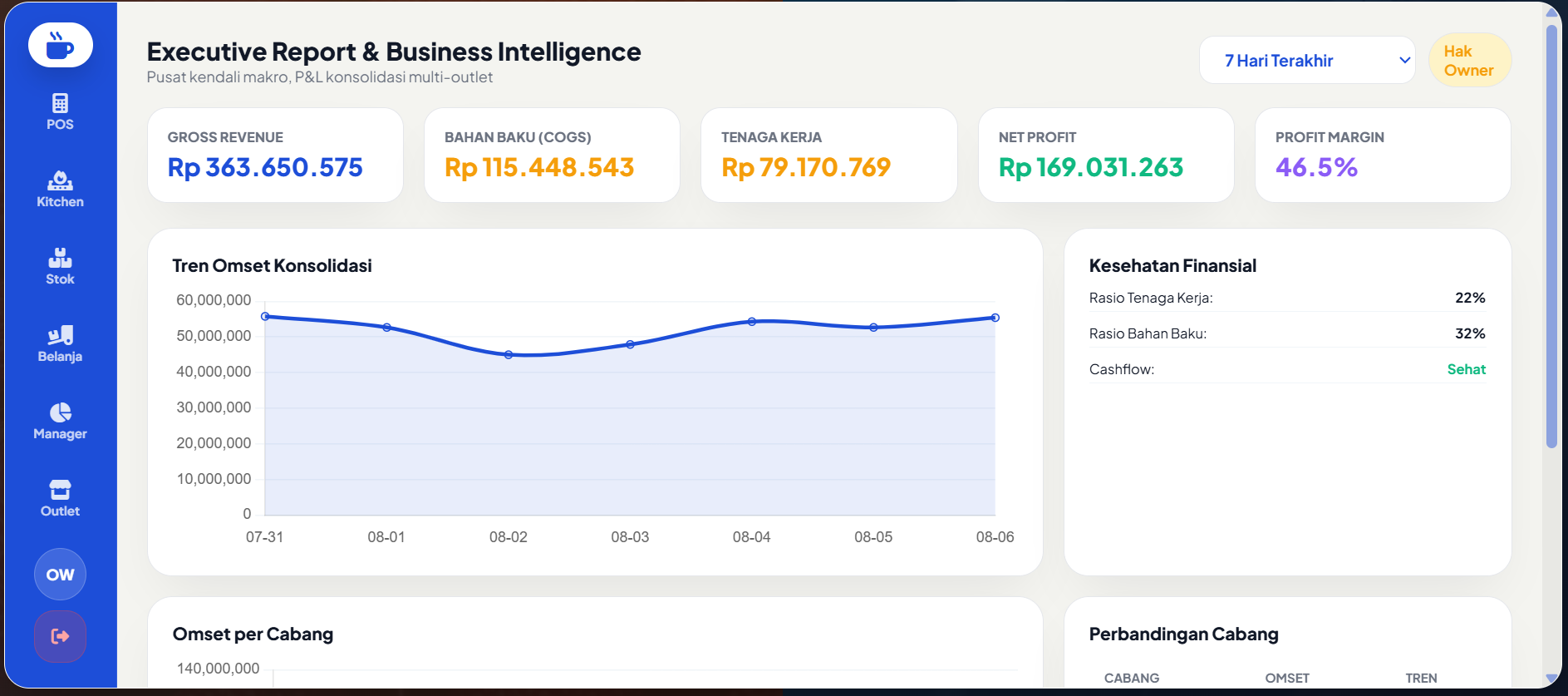Image resolution: width=1568 pixels, height=696 pixels.
Task: Click the TREN column header
Action: 1421,679
